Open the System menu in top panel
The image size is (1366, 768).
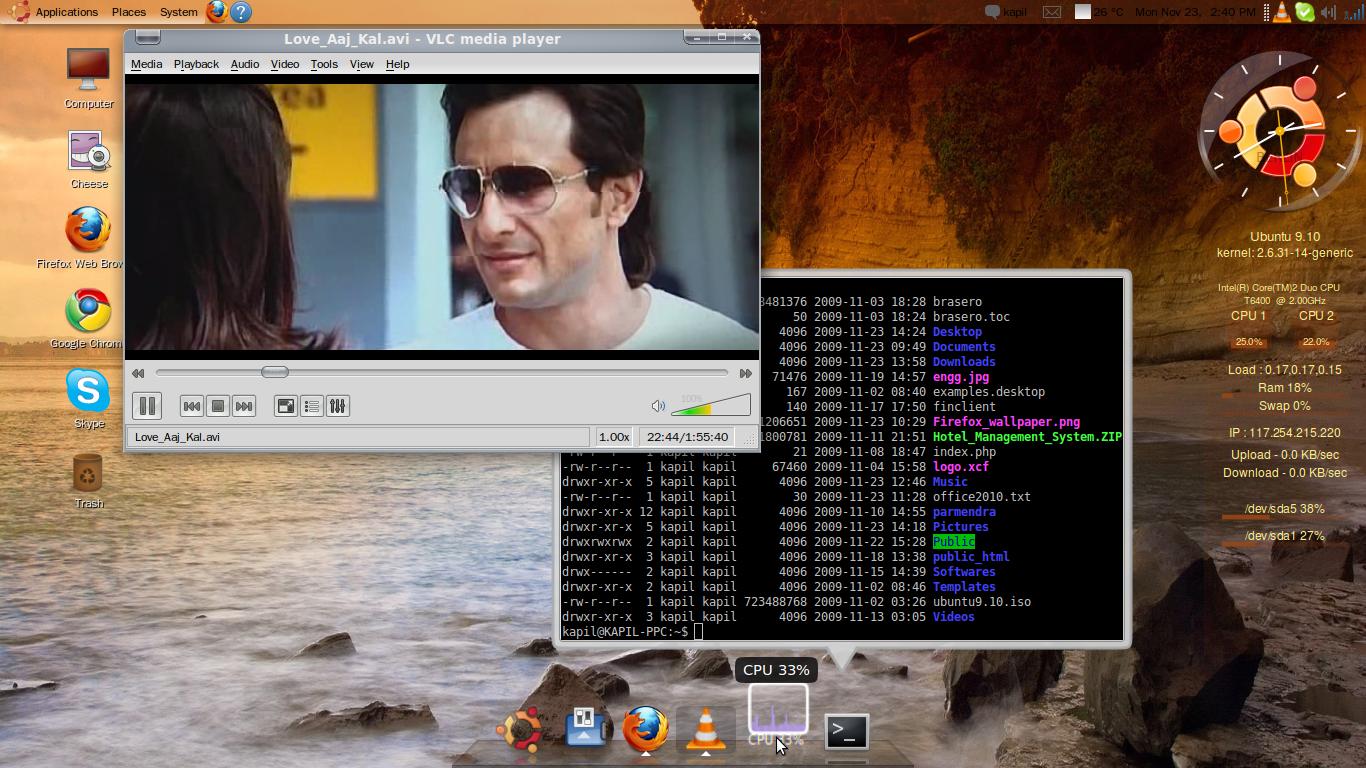[179, 12]
